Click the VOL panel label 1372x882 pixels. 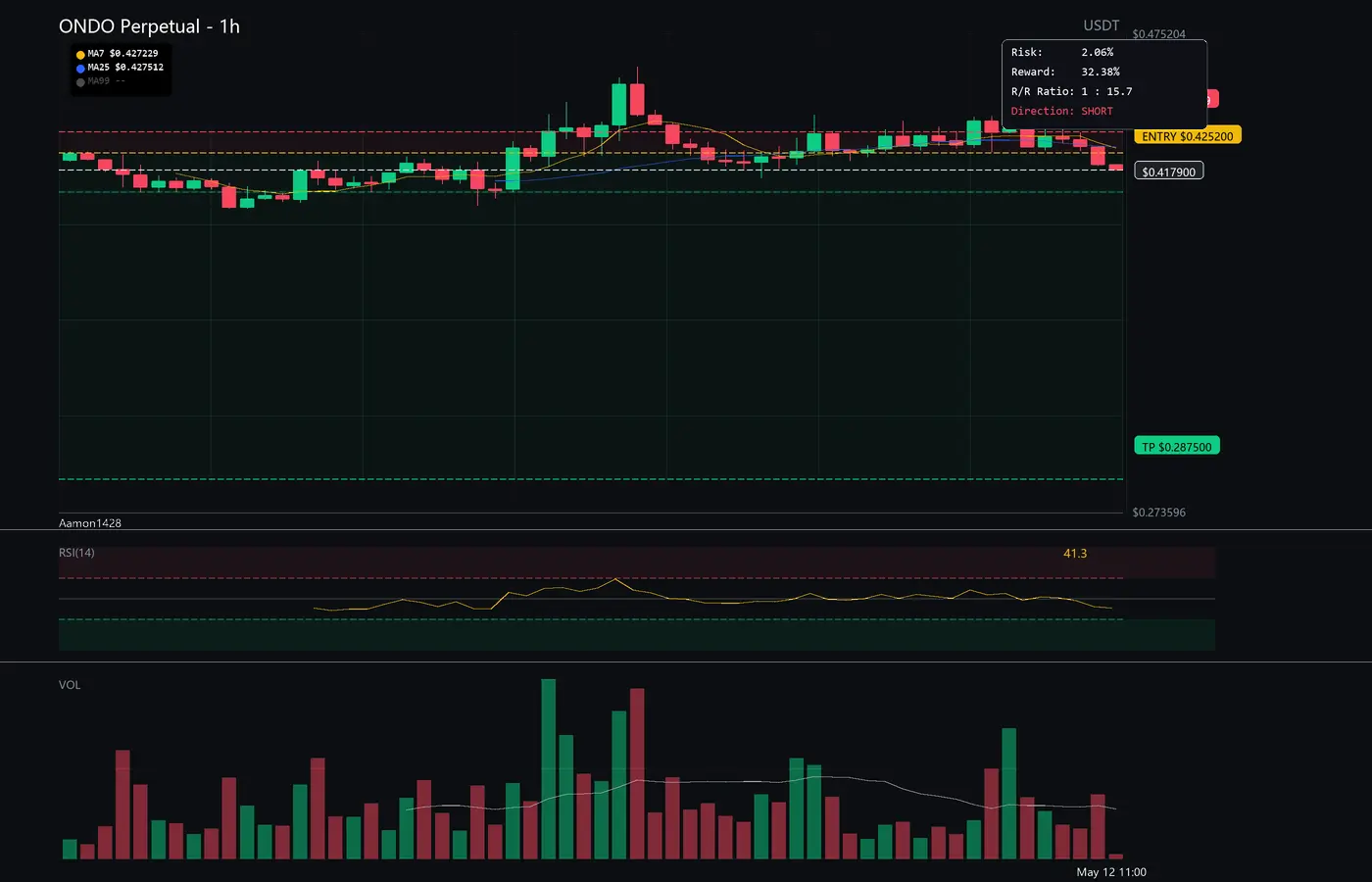click(x=70, y=685)
